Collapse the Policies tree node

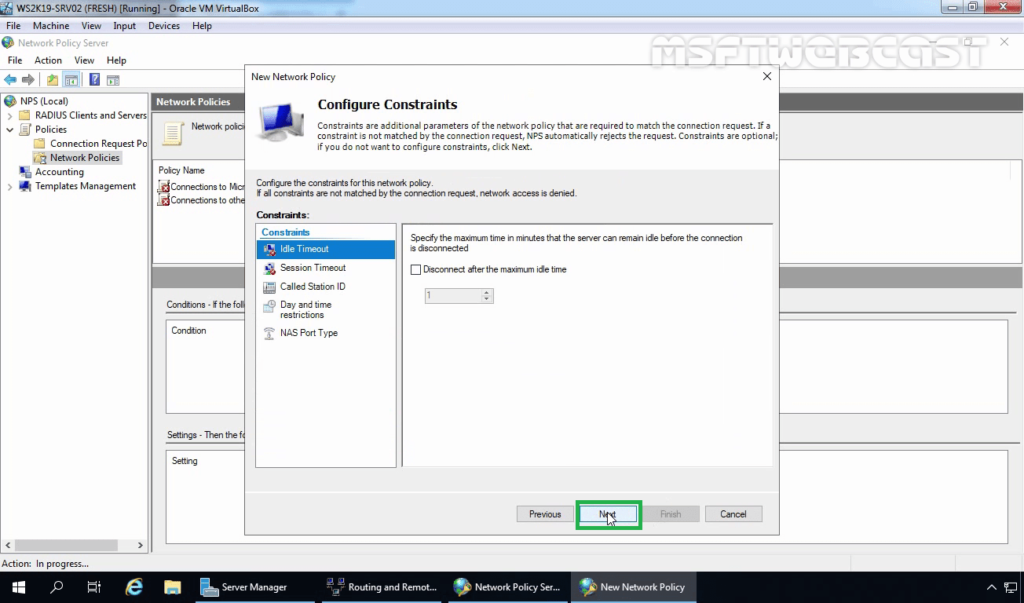tap(10, 129)
